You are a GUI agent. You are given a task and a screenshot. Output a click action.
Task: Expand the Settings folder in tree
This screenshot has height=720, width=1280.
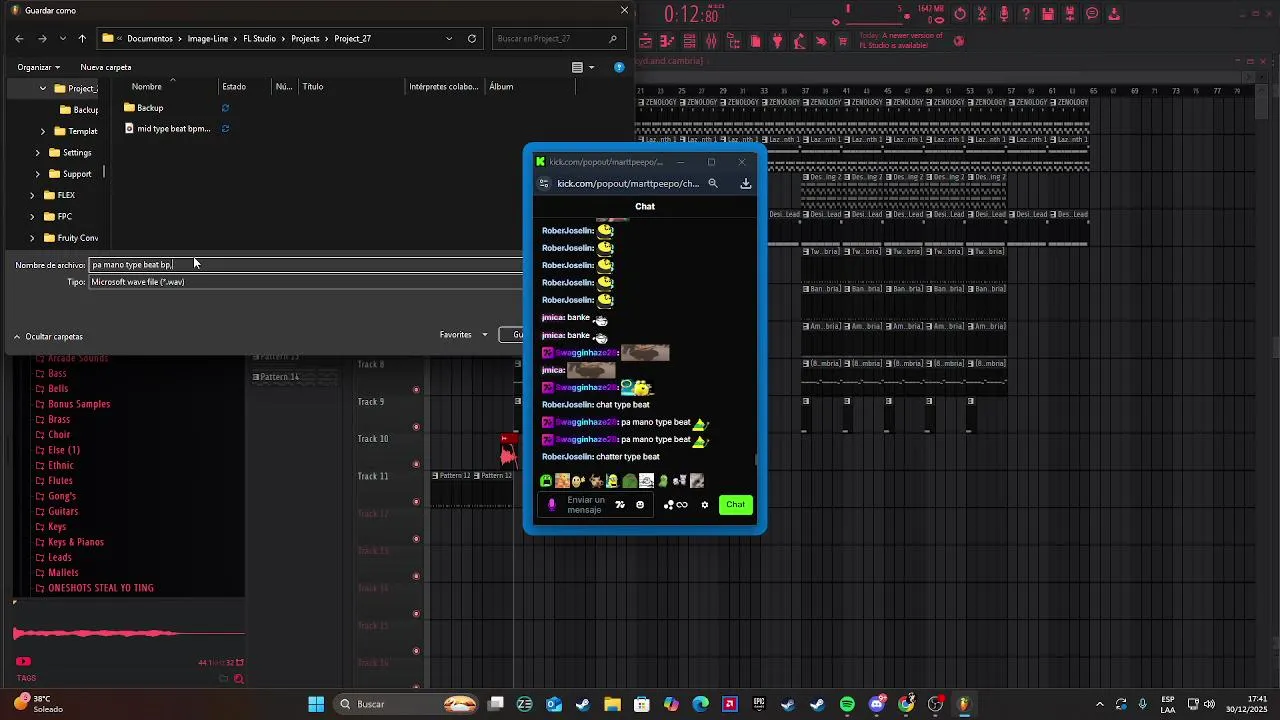38,152
